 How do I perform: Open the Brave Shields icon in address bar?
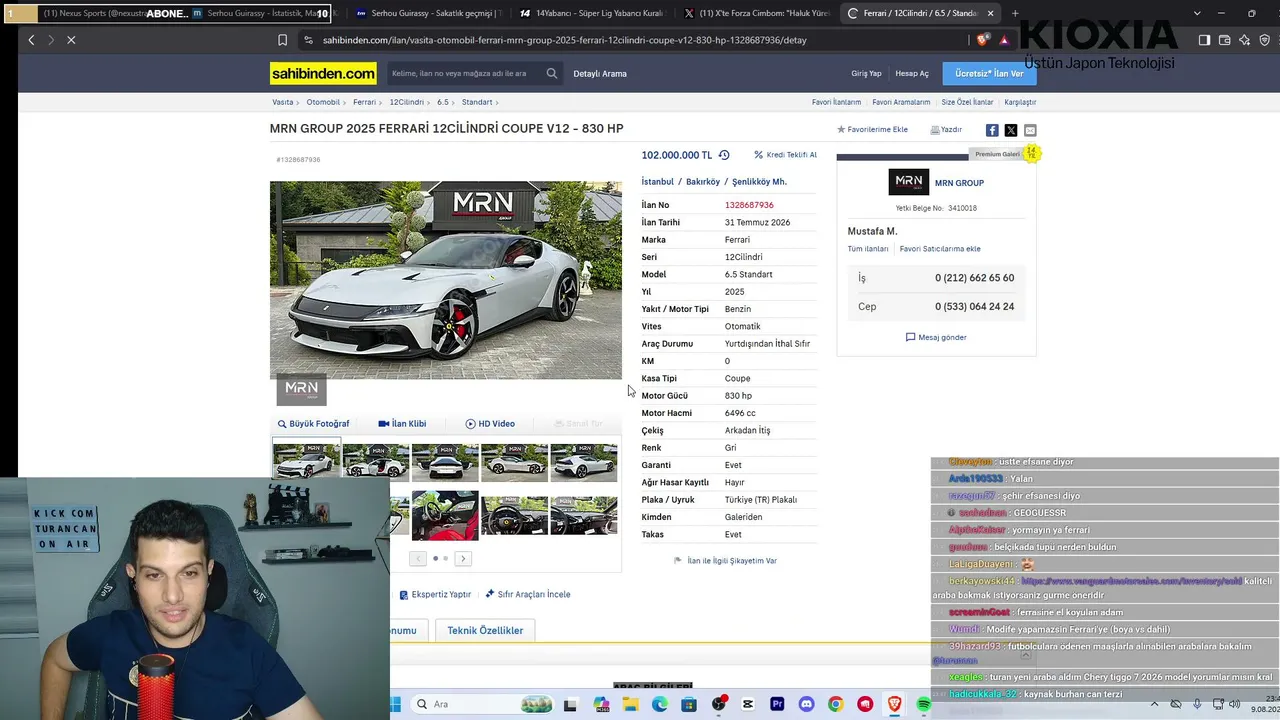pyautogui.click(x=983, y=40)
